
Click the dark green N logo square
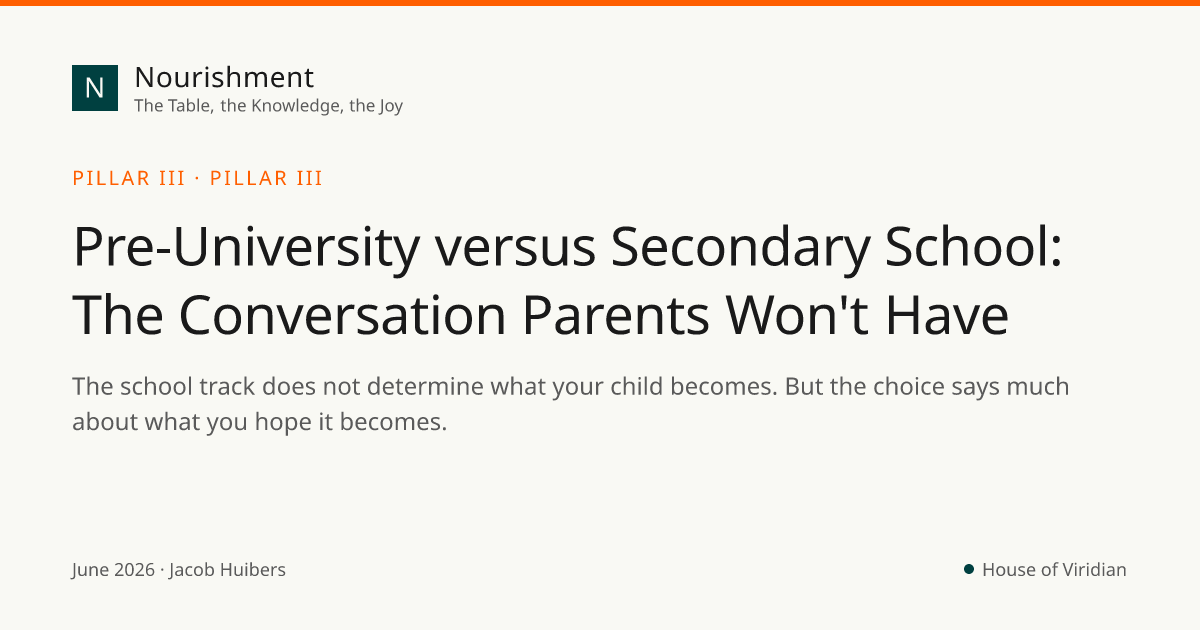point(95,88)
